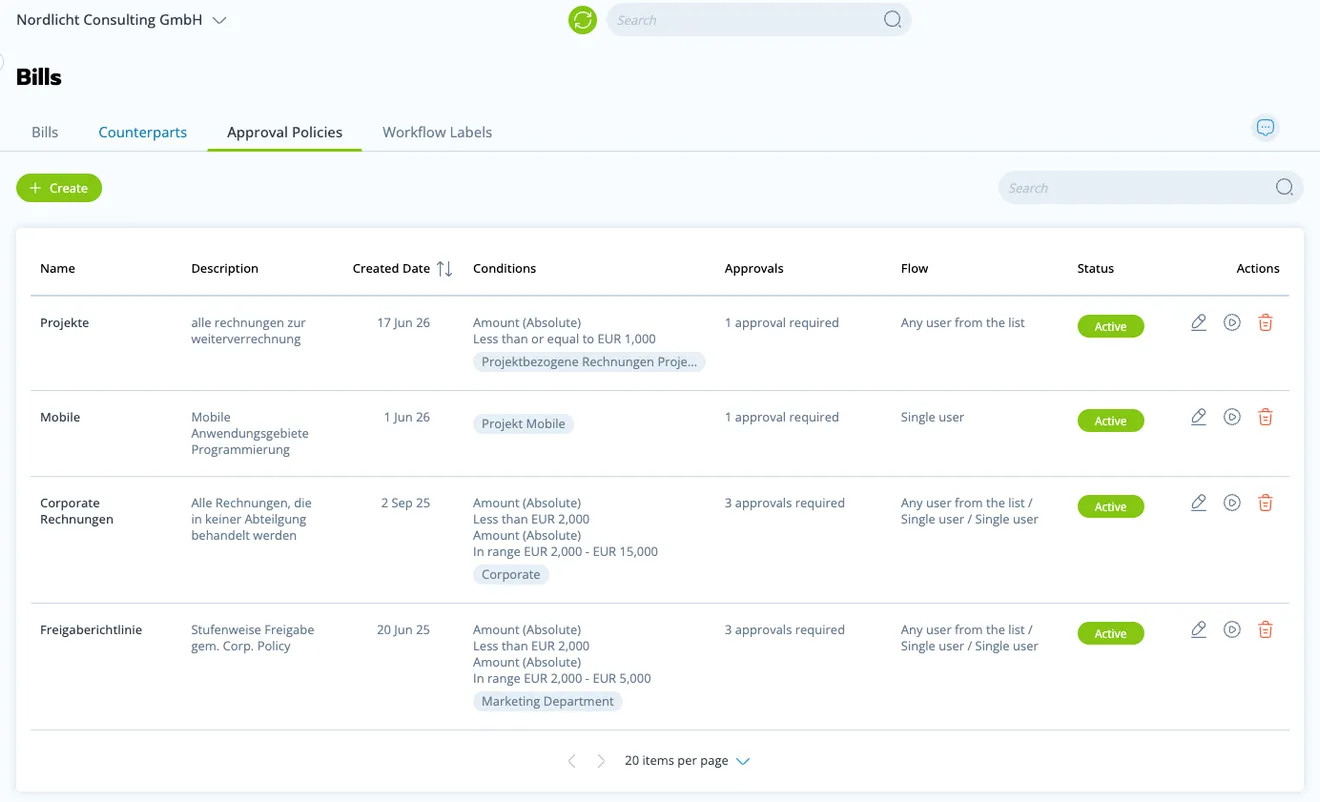Screen dimensions: 1320x802
Task: Select the Projekte policy name
Action: [64, 323]
